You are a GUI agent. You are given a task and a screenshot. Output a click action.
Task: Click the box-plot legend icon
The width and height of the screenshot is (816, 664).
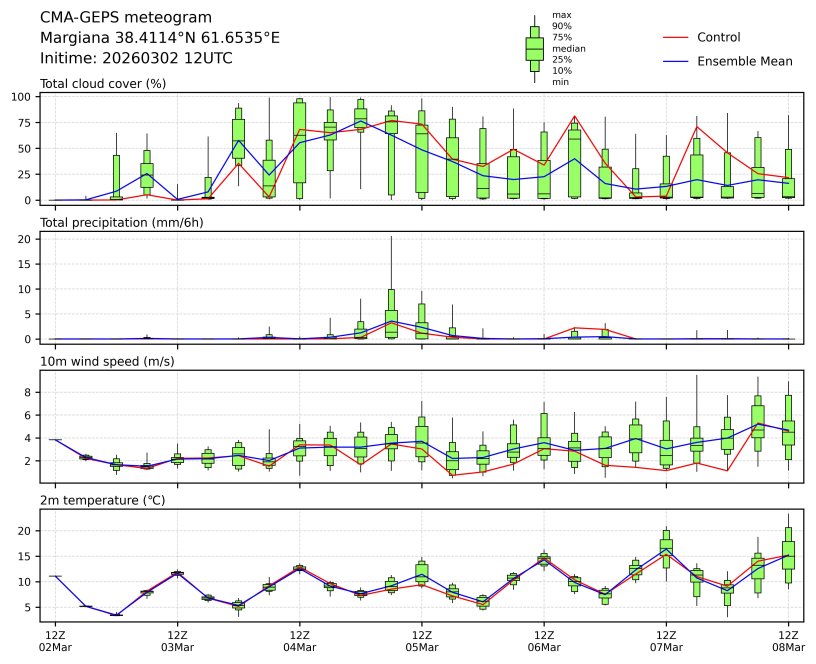(x=535, y=48)
